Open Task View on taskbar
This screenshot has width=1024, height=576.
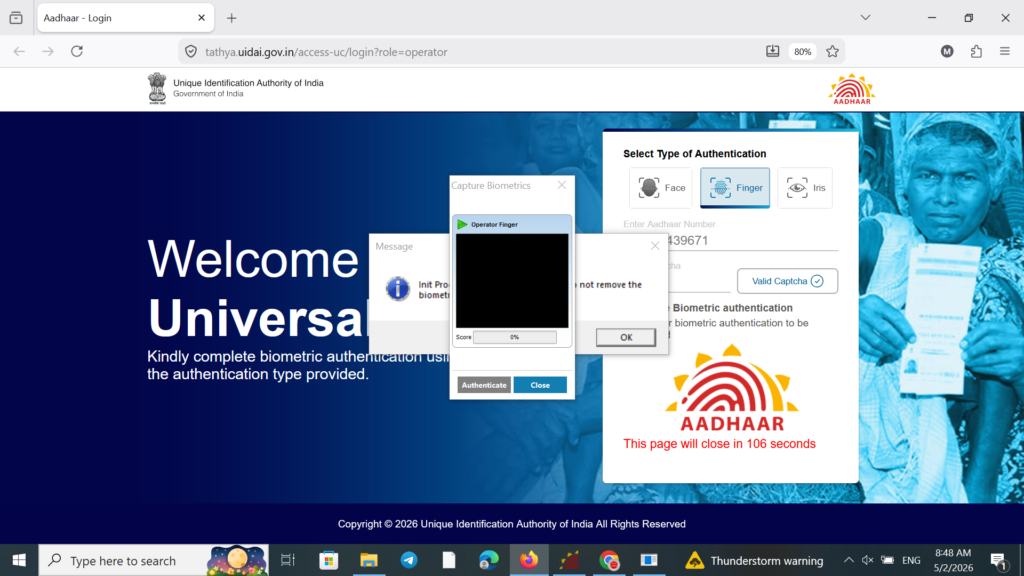(288, 560)
